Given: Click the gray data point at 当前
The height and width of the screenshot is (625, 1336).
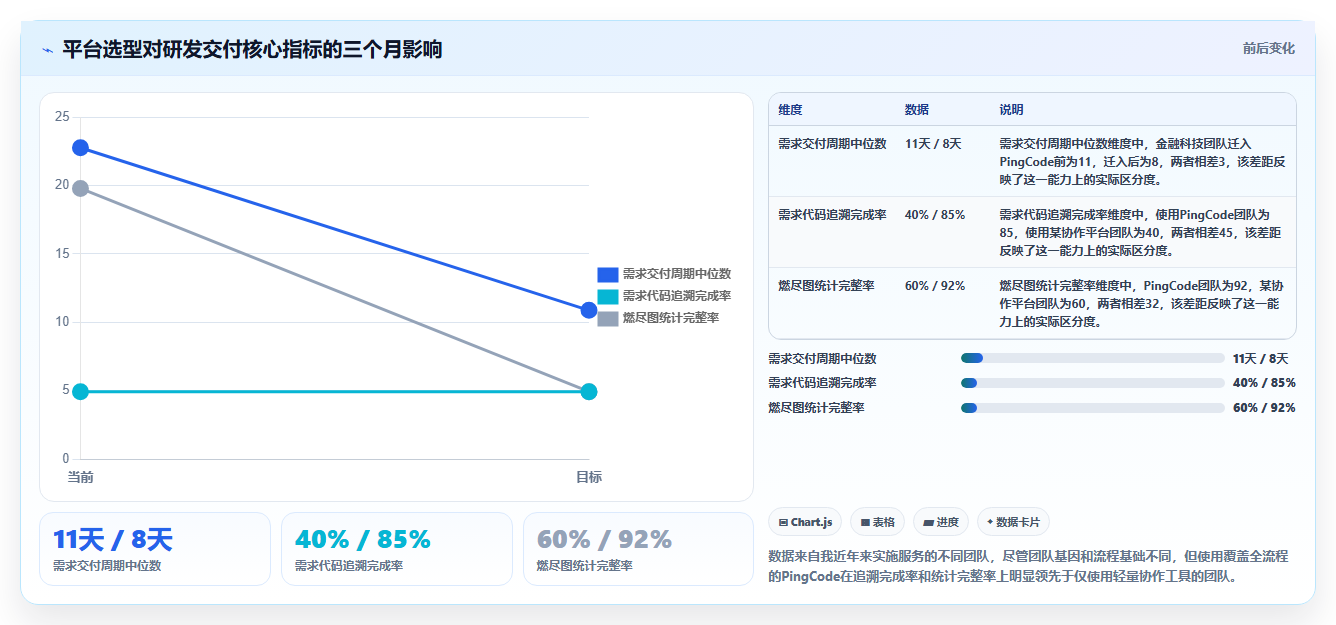Looking at the screenshot, I should coord(80,188).
